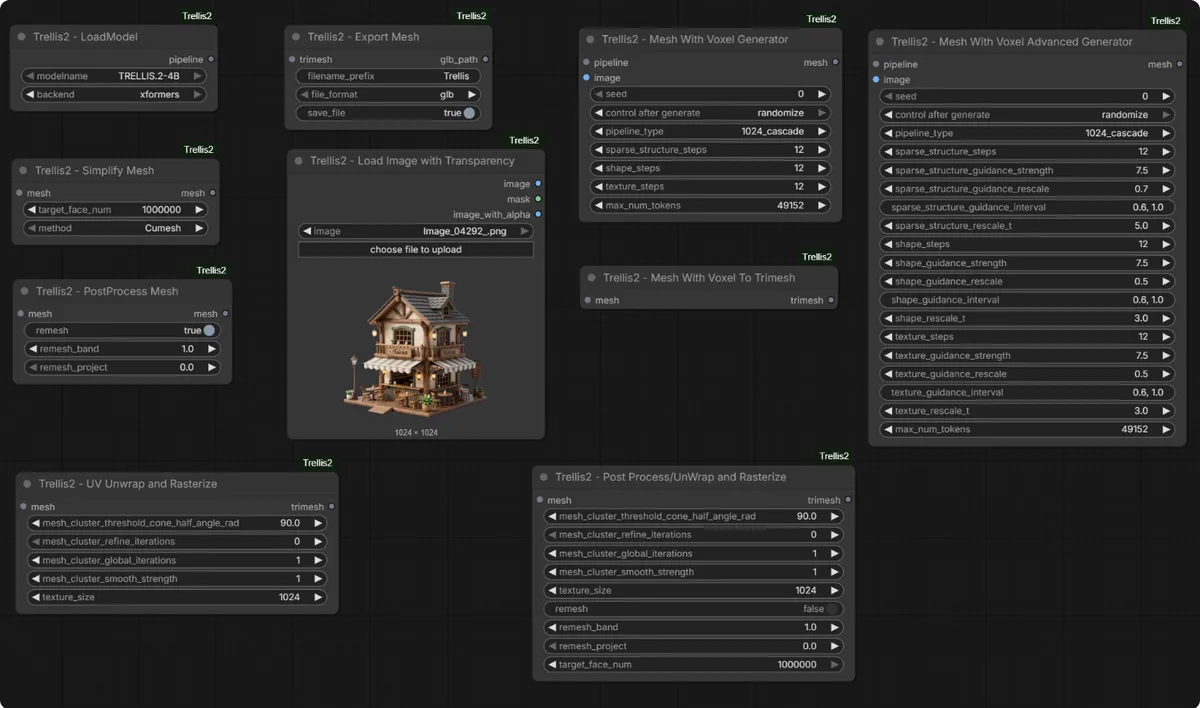The image size is (1200, 708).
Task: Click the pipeline output socket on LoadModel node
Action: [x=211, y=60]
